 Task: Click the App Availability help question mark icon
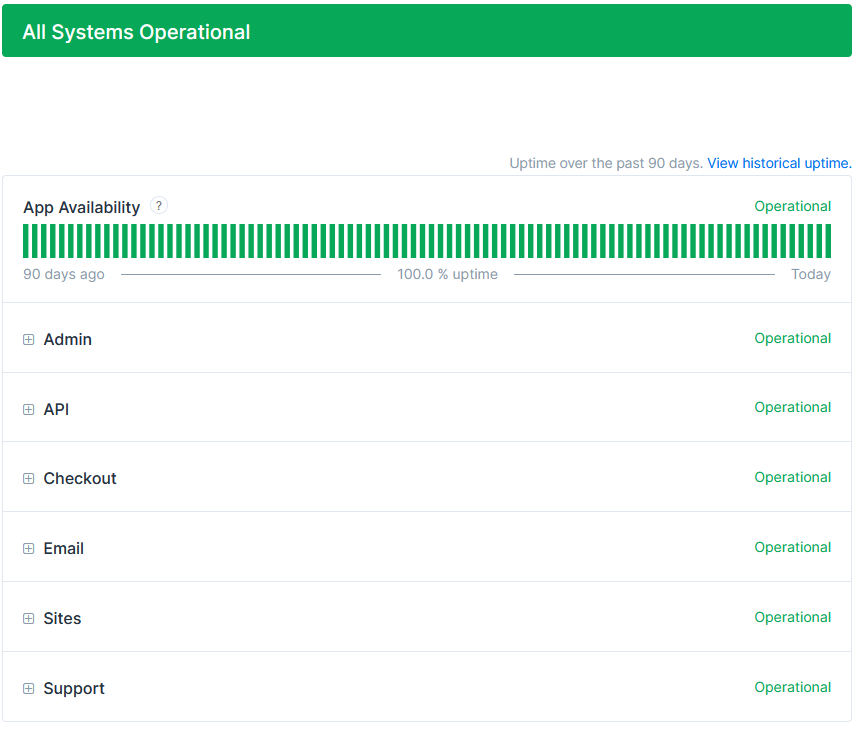point(159,206)
